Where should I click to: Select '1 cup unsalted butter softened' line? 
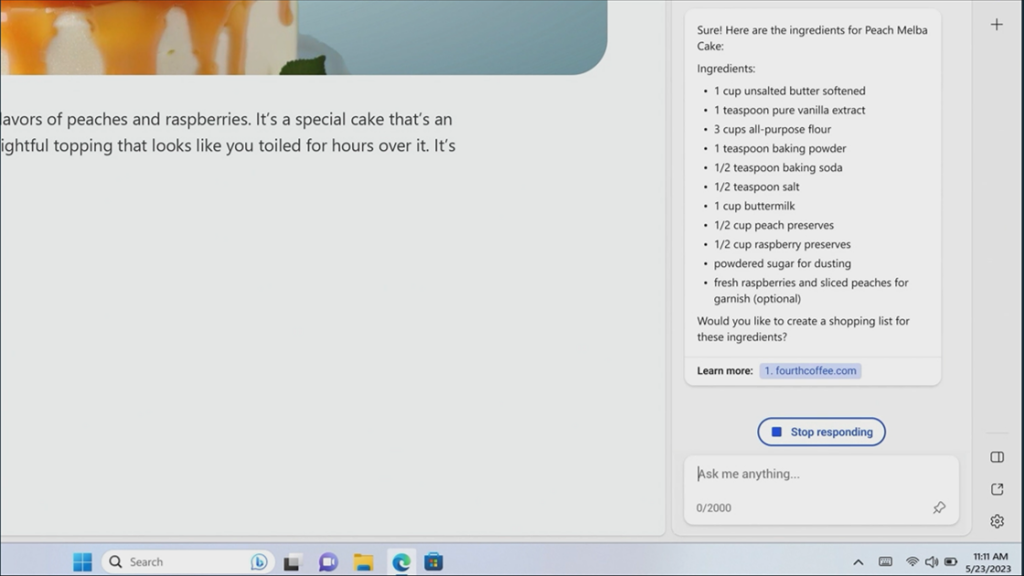790,91
